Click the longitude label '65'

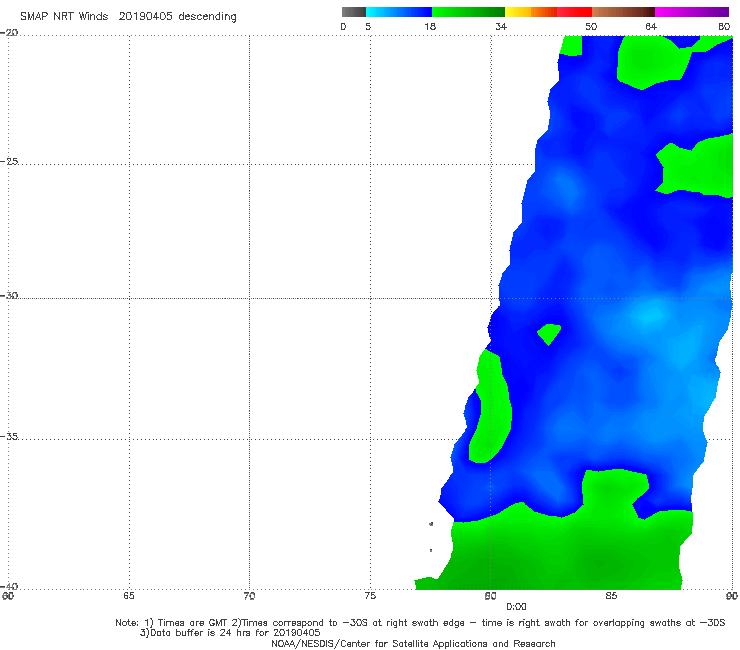129,596
